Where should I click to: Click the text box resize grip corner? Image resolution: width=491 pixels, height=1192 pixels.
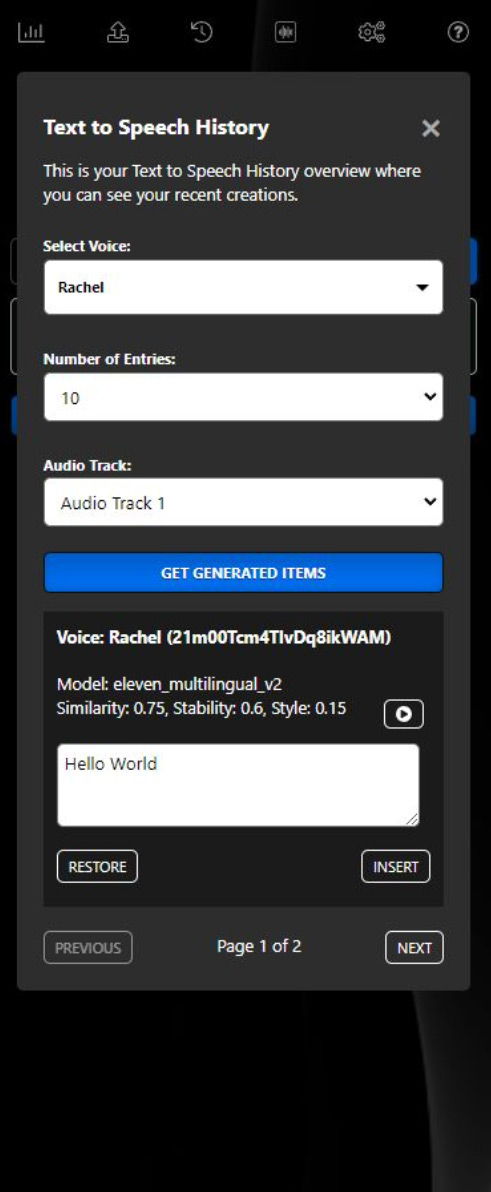tap(412, 819)
